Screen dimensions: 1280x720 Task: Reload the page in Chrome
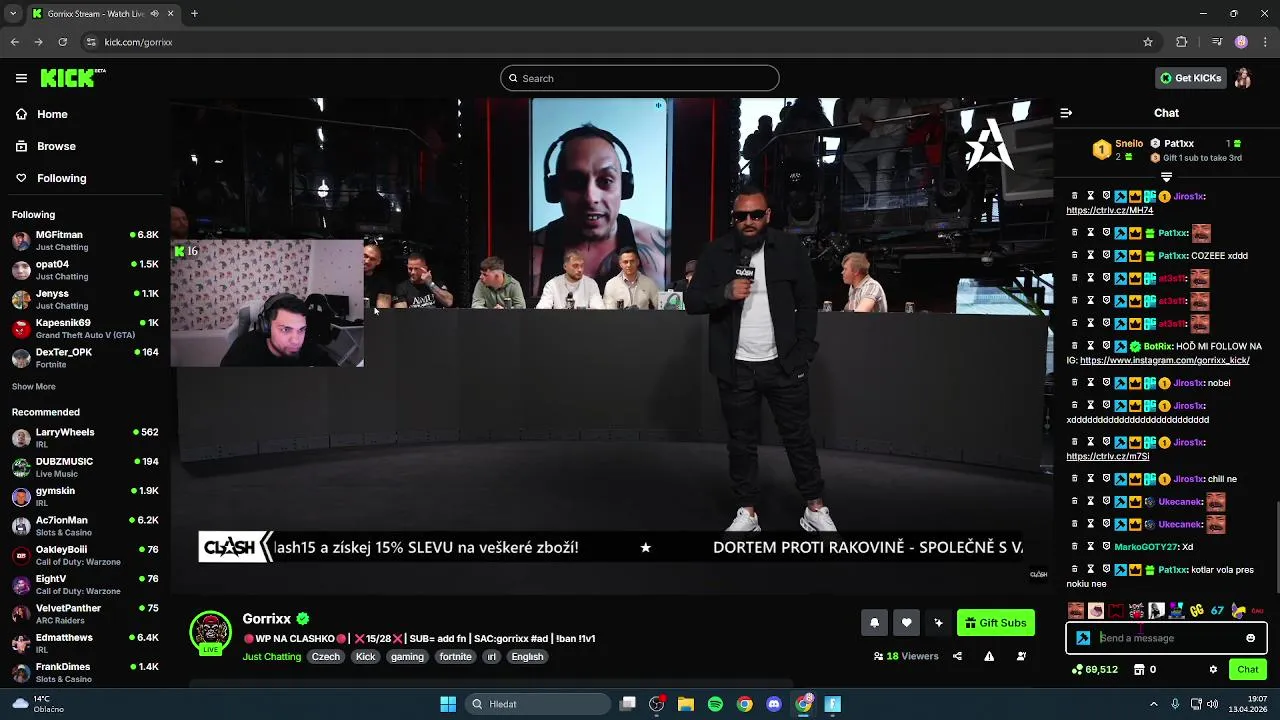pos(63,42)
